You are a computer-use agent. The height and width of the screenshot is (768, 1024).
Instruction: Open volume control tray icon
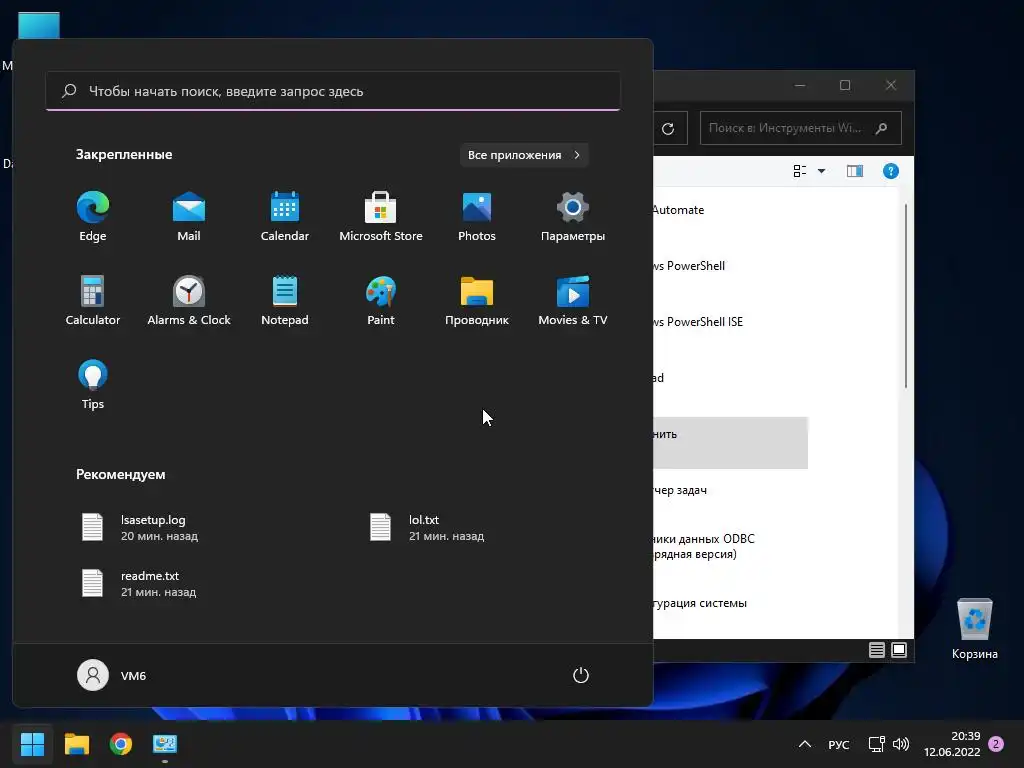click(901, 744)
